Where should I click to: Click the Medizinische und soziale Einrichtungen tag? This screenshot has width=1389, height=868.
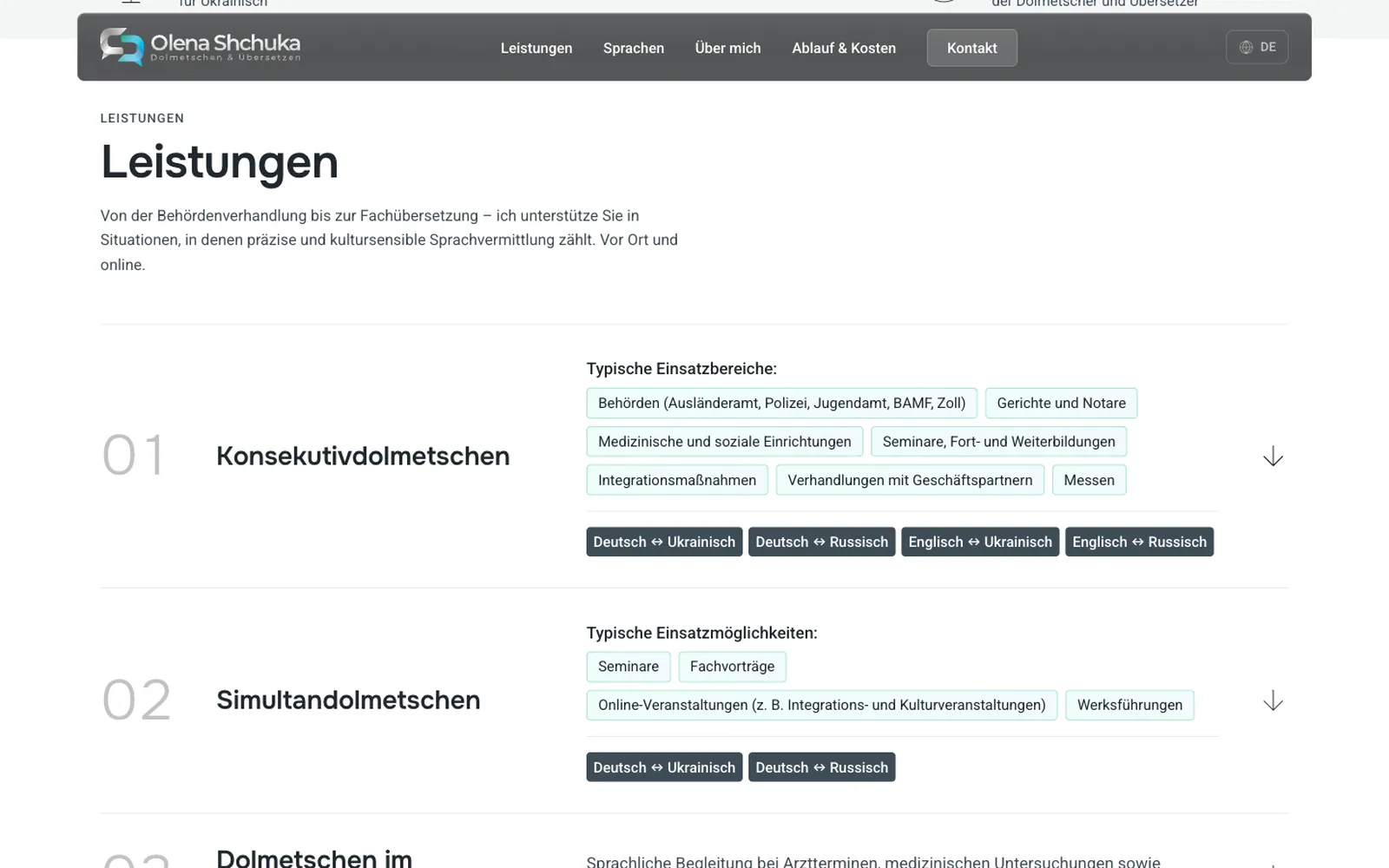[x=725, y=441]
